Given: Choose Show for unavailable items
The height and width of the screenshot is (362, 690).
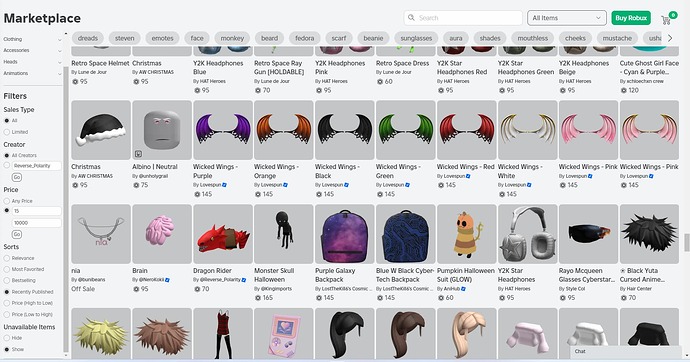Looking at the screenshot, I should pyautogui.click(x=7, y=349).
